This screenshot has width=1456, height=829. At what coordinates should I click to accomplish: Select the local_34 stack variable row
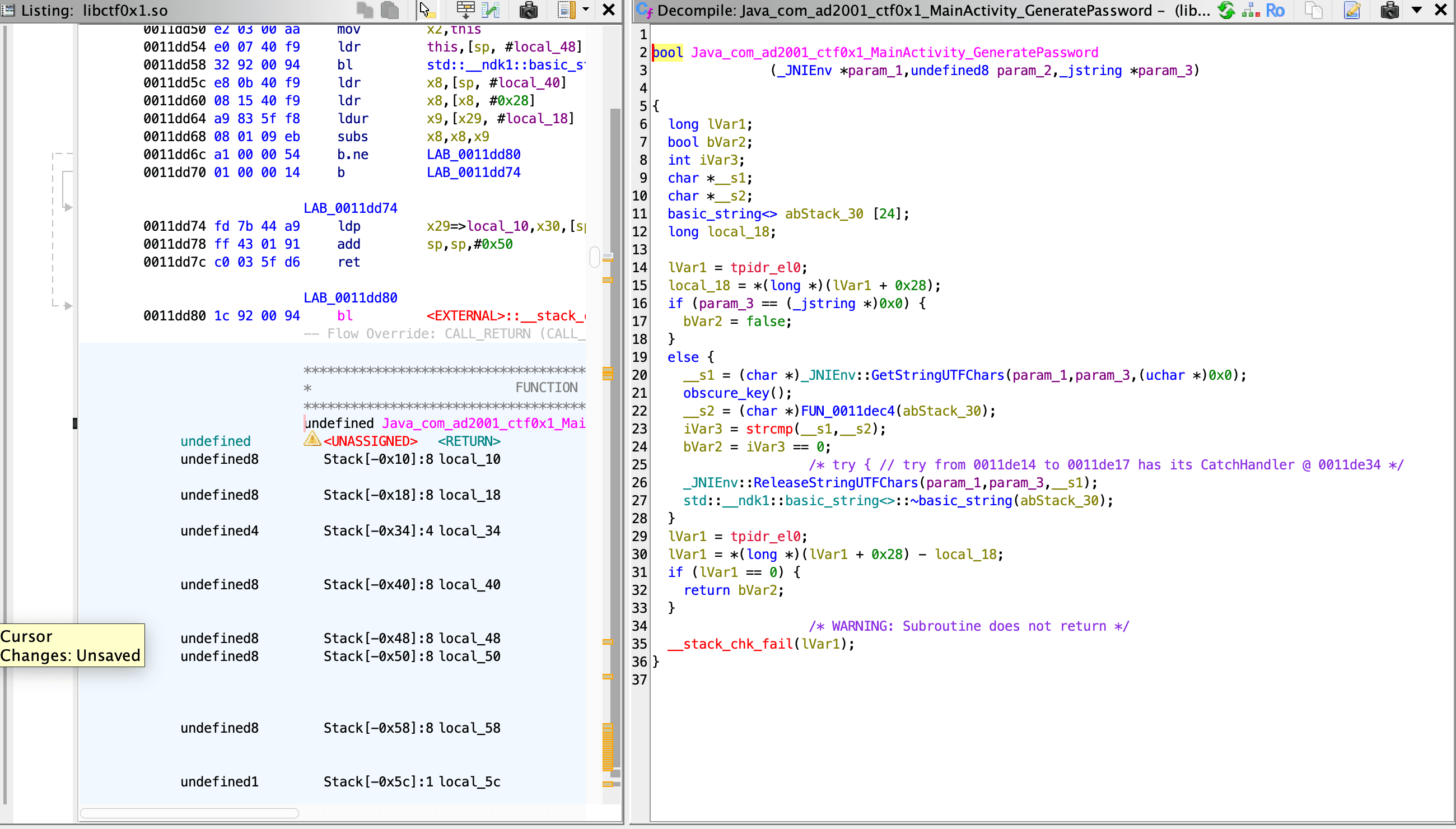(340, 531)
